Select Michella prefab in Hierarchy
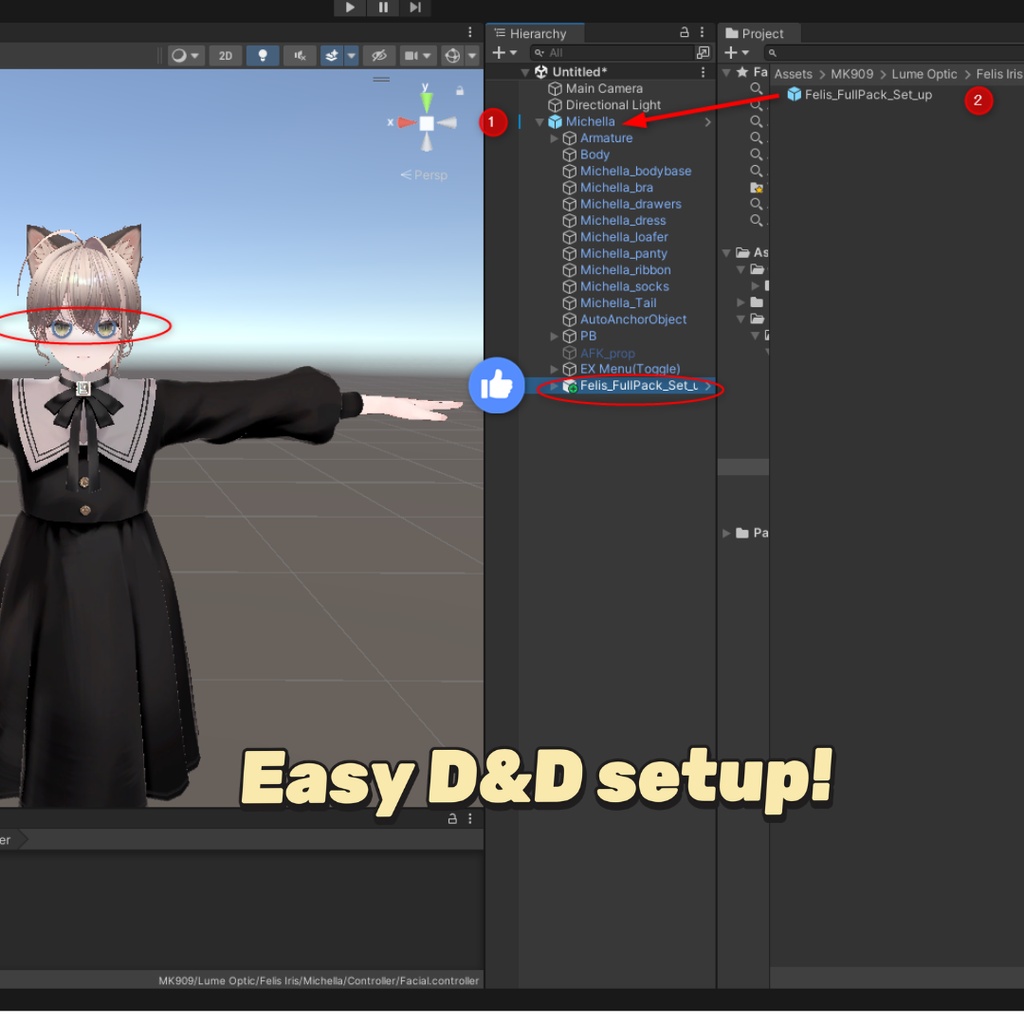Screen dimensions: 1024x1024 pos(590,121)
